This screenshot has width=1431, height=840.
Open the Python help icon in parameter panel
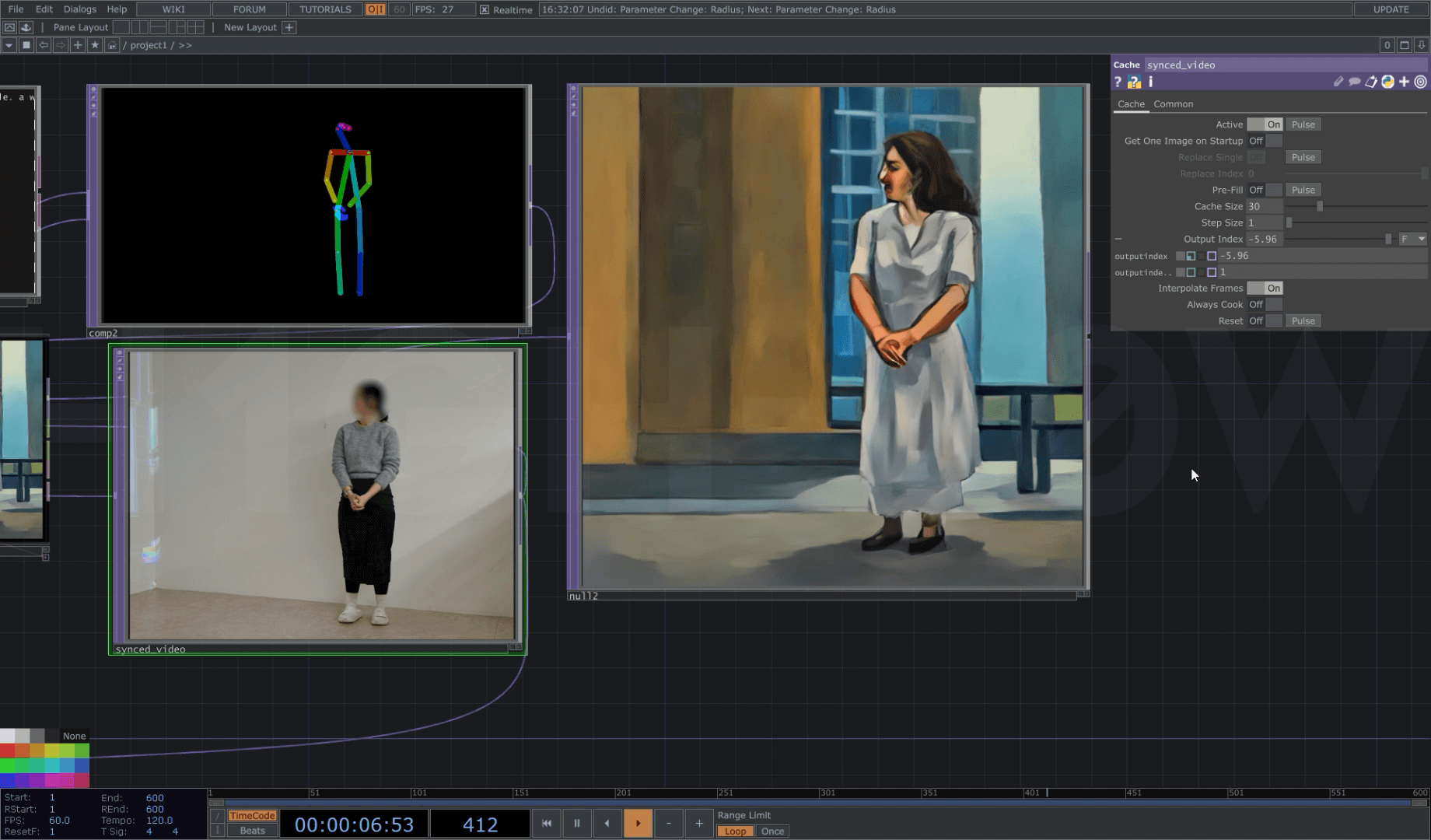coord(1134,82)
